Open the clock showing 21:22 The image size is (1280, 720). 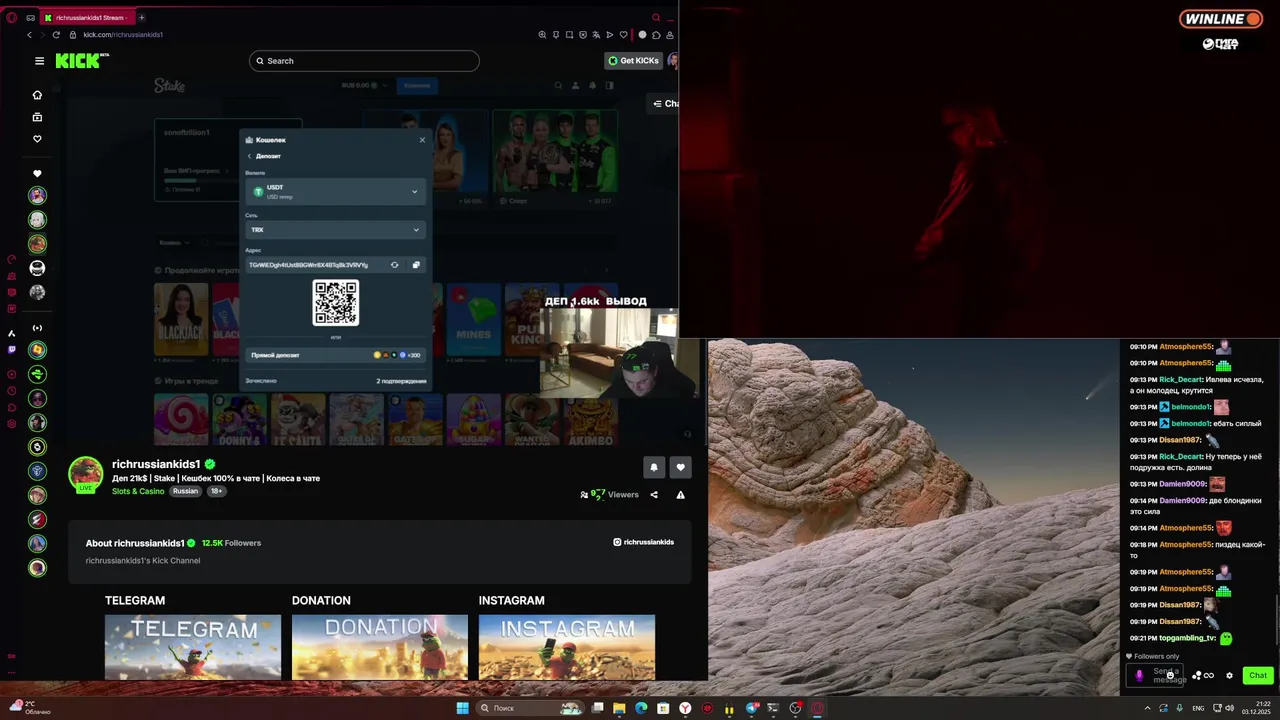1256,708
